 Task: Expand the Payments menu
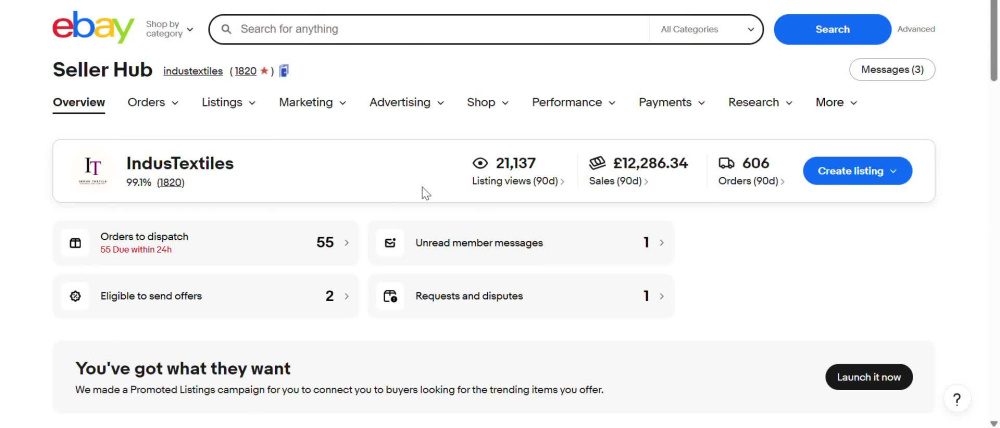point(672,103)
